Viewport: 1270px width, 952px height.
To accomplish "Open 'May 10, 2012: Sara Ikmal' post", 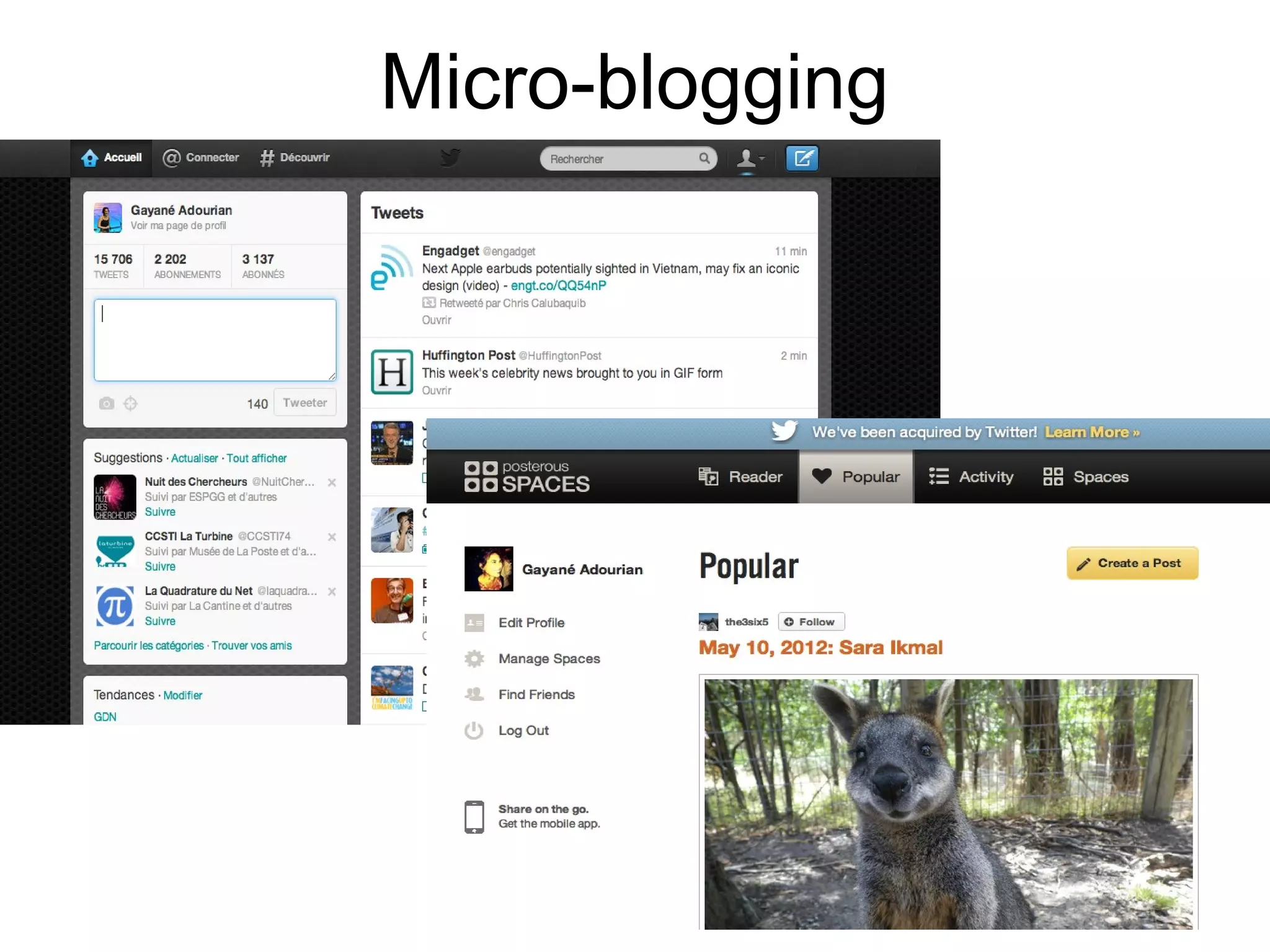I will pyautogui.click(x=820, y=648).
